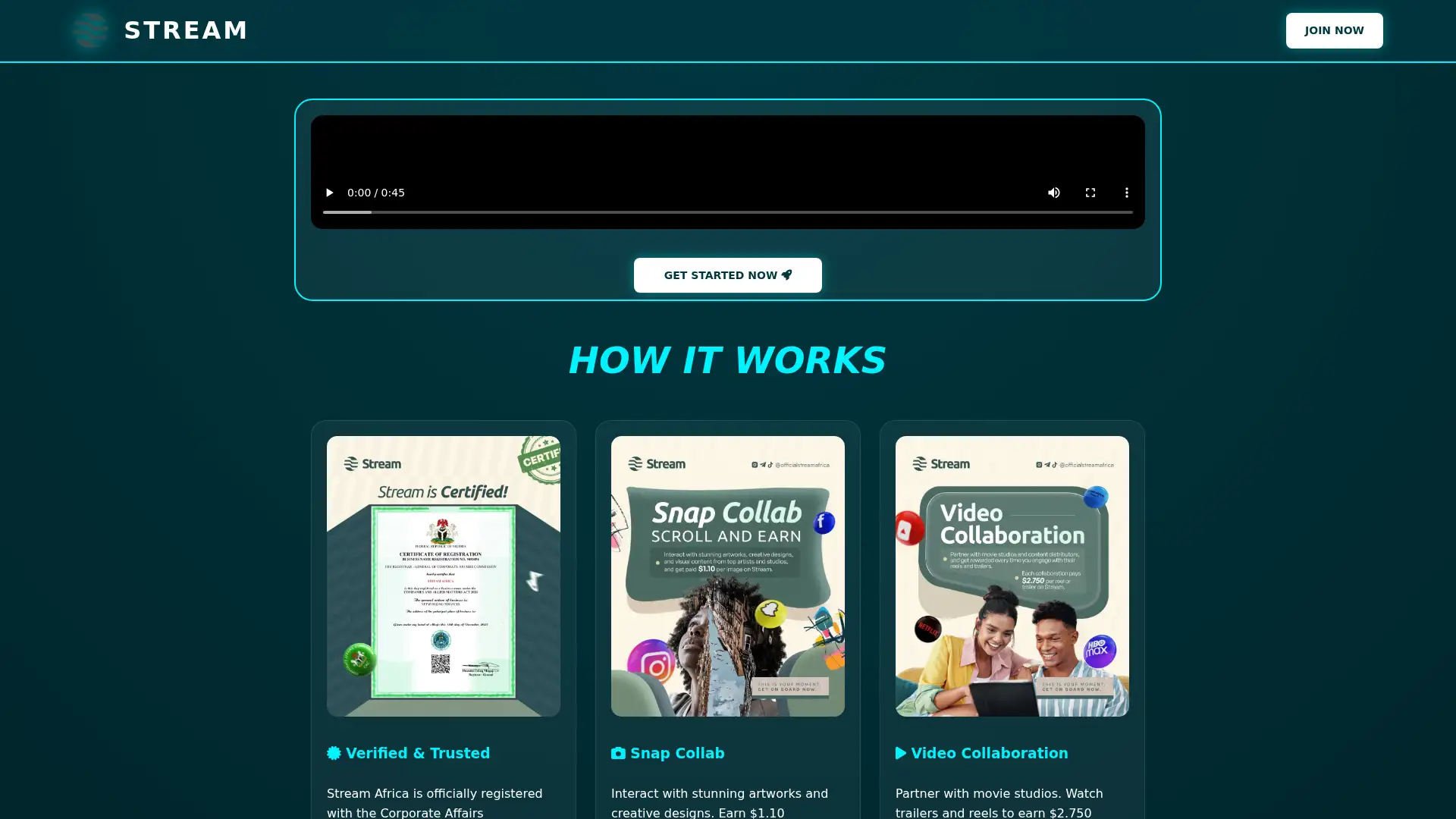Click the Stream logo icon
The image size is (1456, 819).
click(90, 30)
